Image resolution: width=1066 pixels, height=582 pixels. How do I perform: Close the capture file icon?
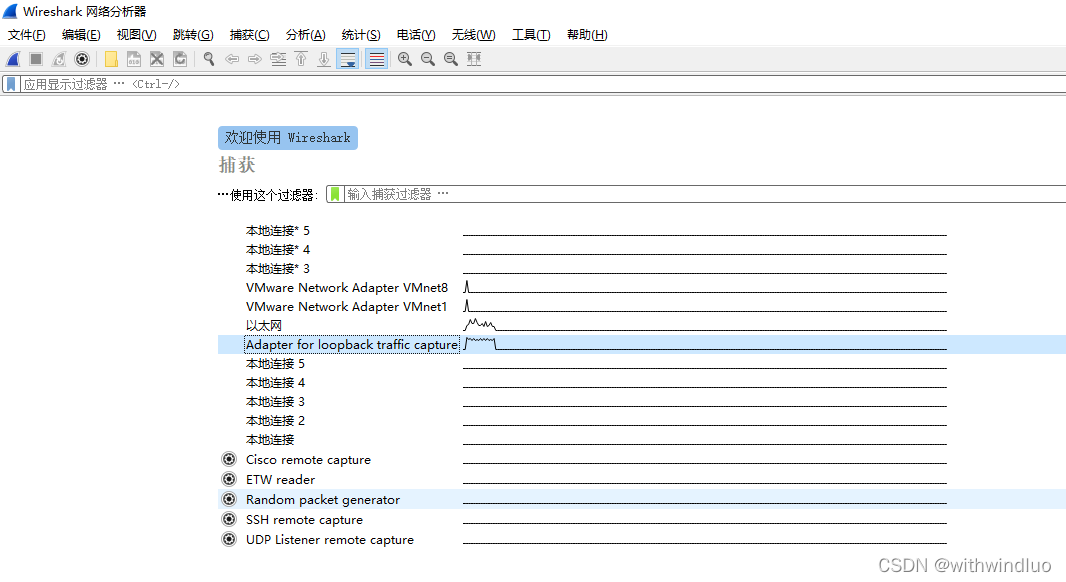click(x=157, y=59)
